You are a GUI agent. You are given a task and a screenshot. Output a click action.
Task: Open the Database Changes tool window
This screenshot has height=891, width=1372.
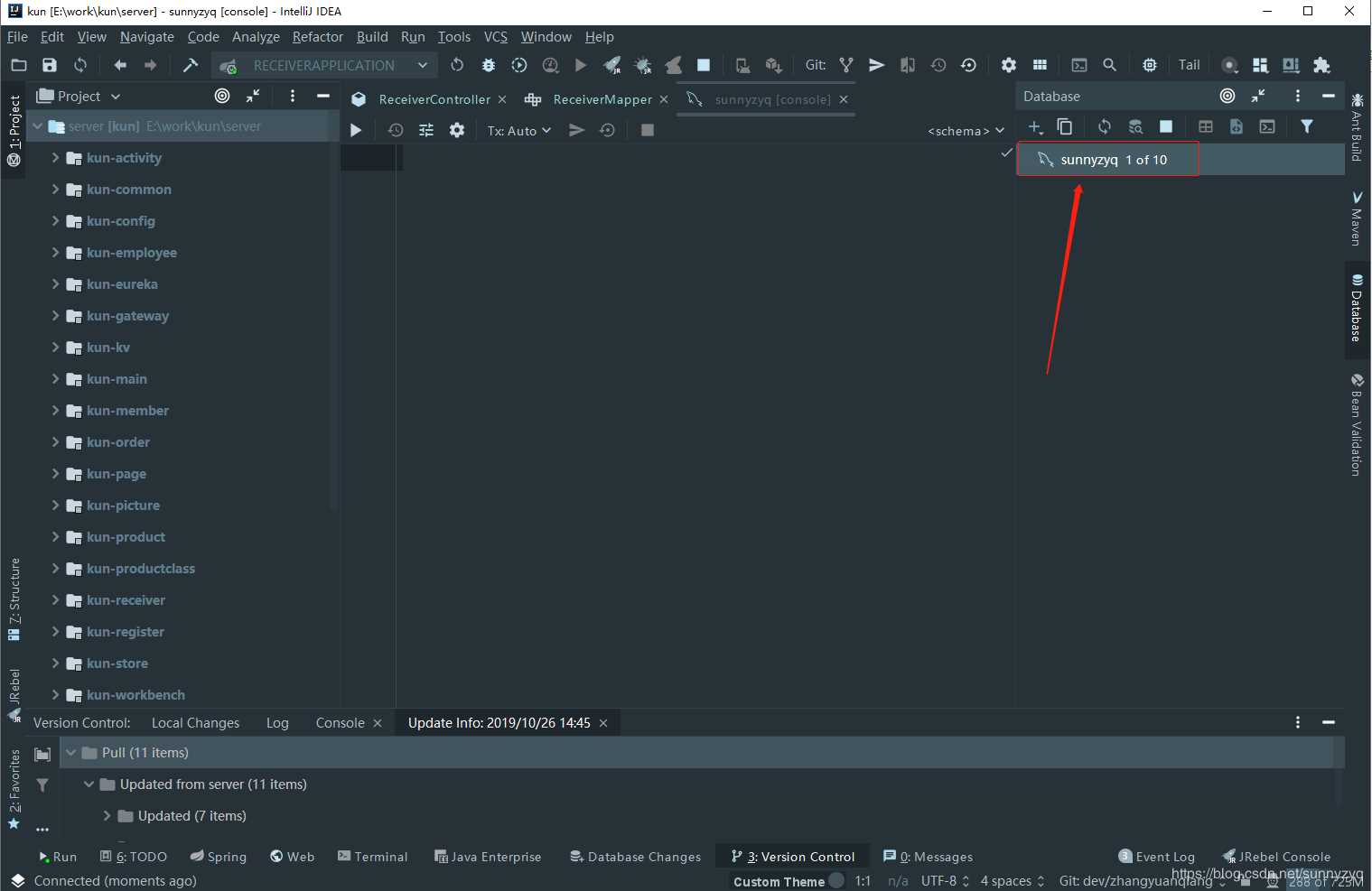coord(635,857)
